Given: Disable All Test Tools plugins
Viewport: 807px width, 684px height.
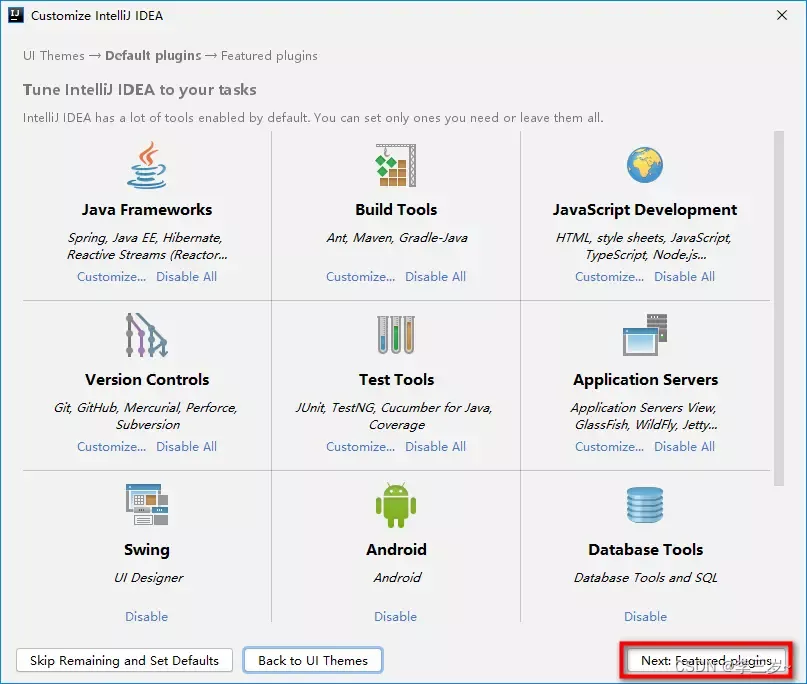Looking at the screenshot, I should coord(435,447).
